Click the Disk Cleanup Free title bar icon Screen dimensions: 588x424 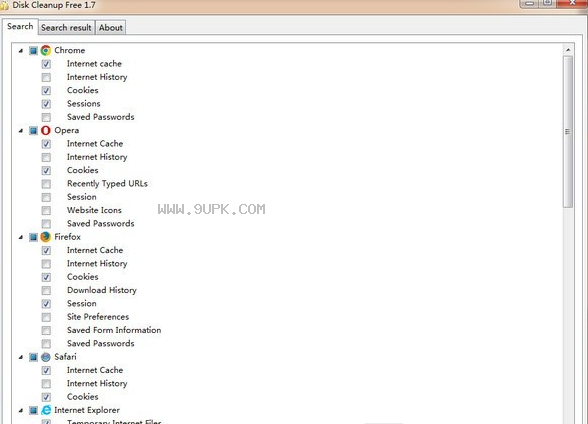click(x=4, y=5)
